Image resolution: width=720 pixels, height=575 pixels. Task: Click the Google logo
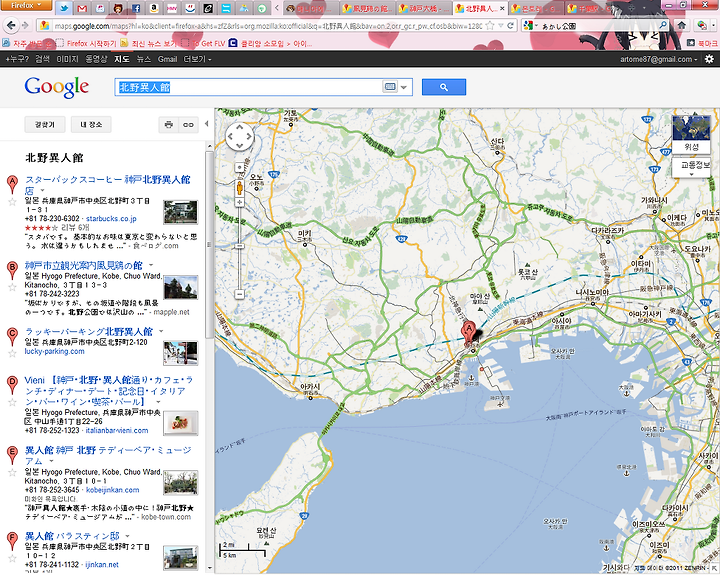57,87
